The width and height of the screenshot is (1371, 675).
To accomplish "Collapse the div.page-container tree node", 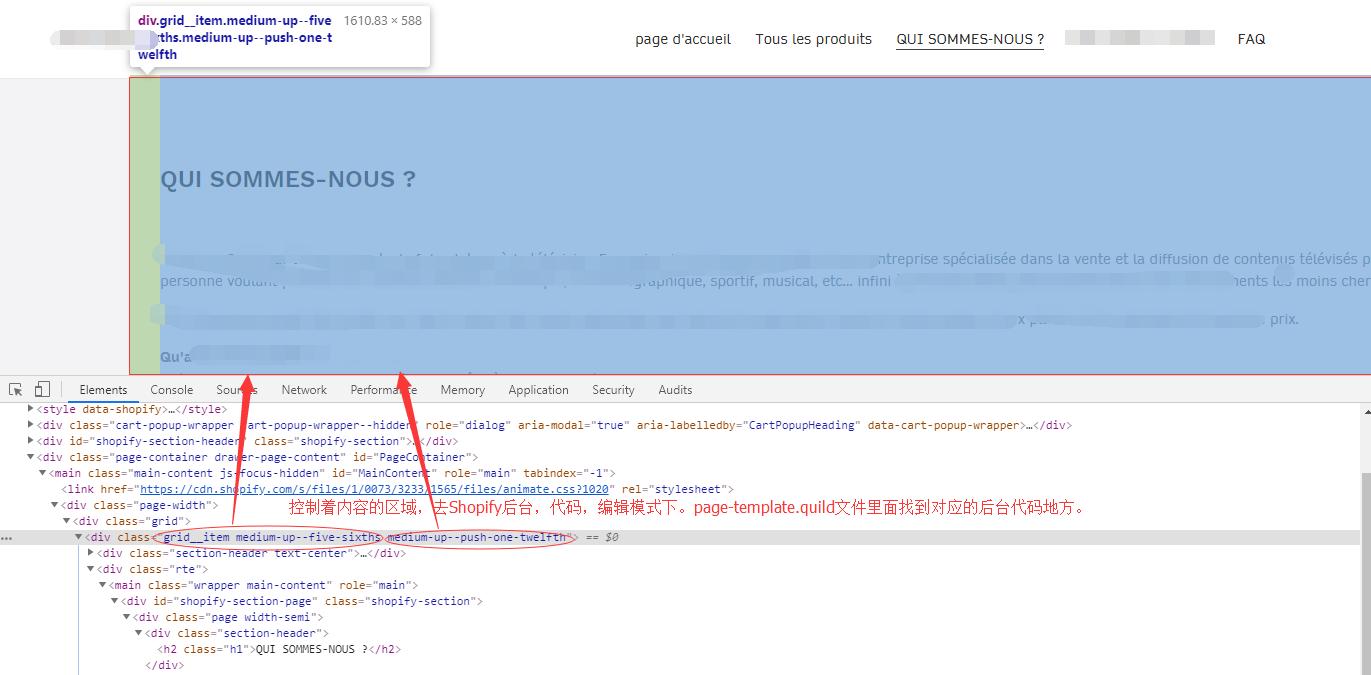I will (30, 457).
